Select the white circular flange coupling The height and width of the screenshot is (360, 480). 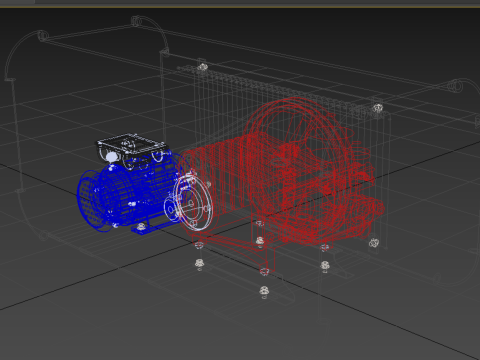[194, 203]
